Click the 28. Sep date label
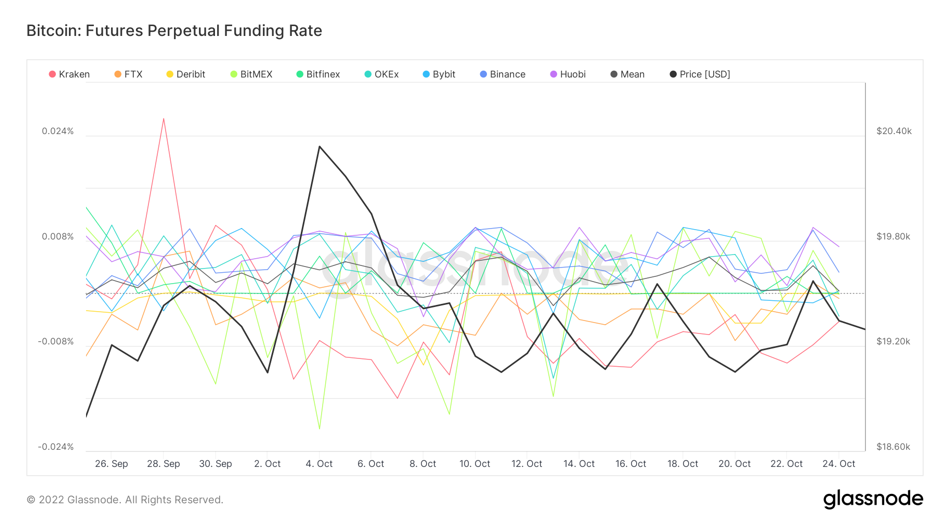This screenshot has width=949, height=518. click(x=163, y=464)
